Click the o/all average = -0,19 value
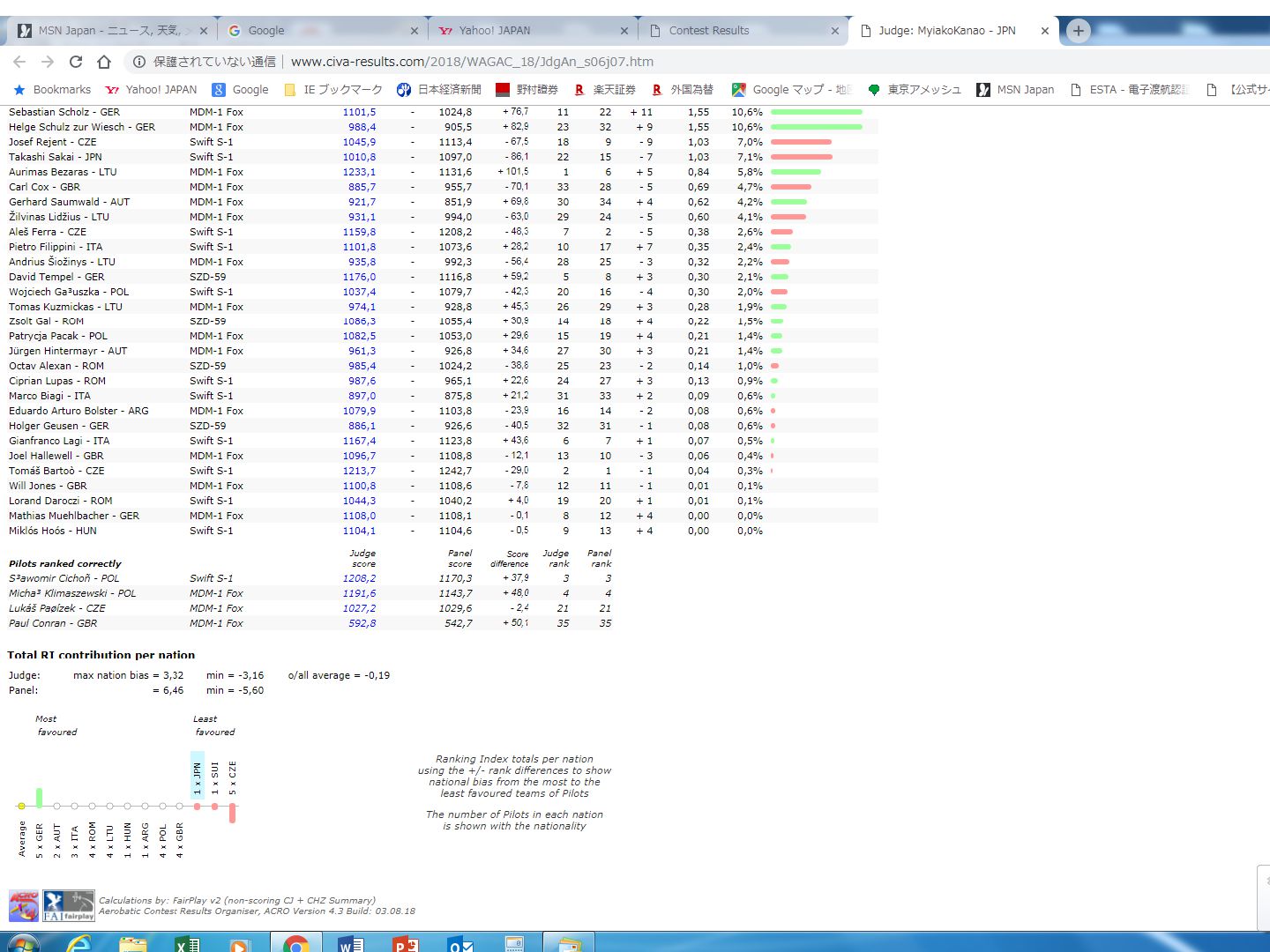Image resolution: width=1270 pixels, height=952 pixels. [339, 675]
